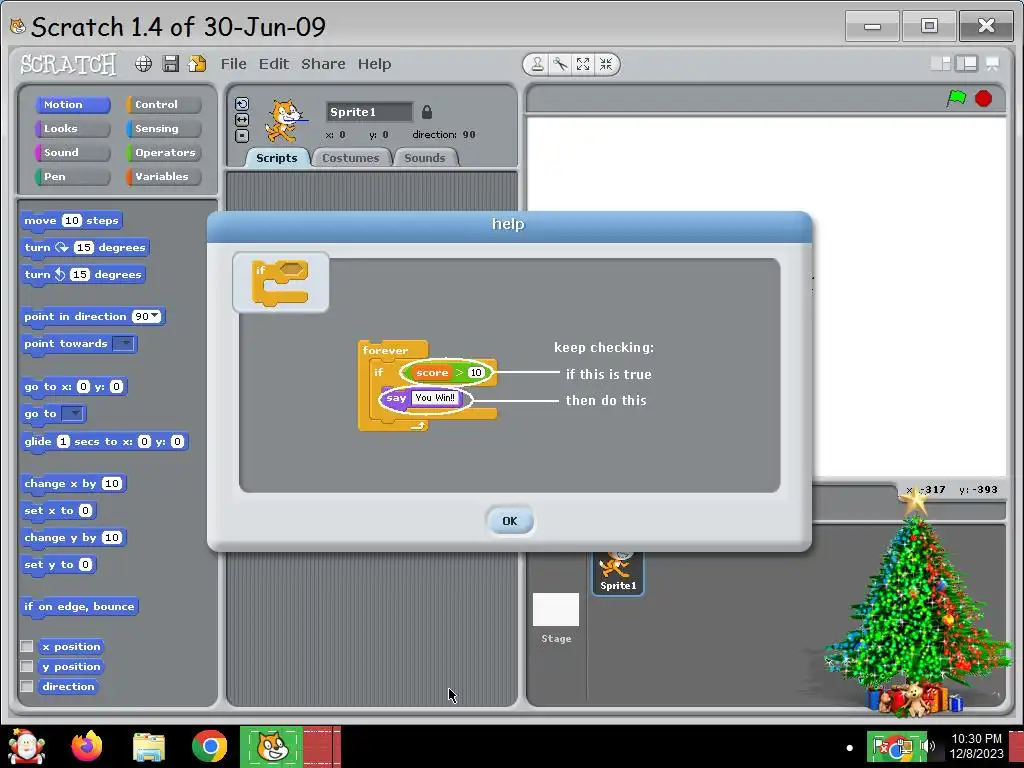Click the red stop sign

click(984, 98)
